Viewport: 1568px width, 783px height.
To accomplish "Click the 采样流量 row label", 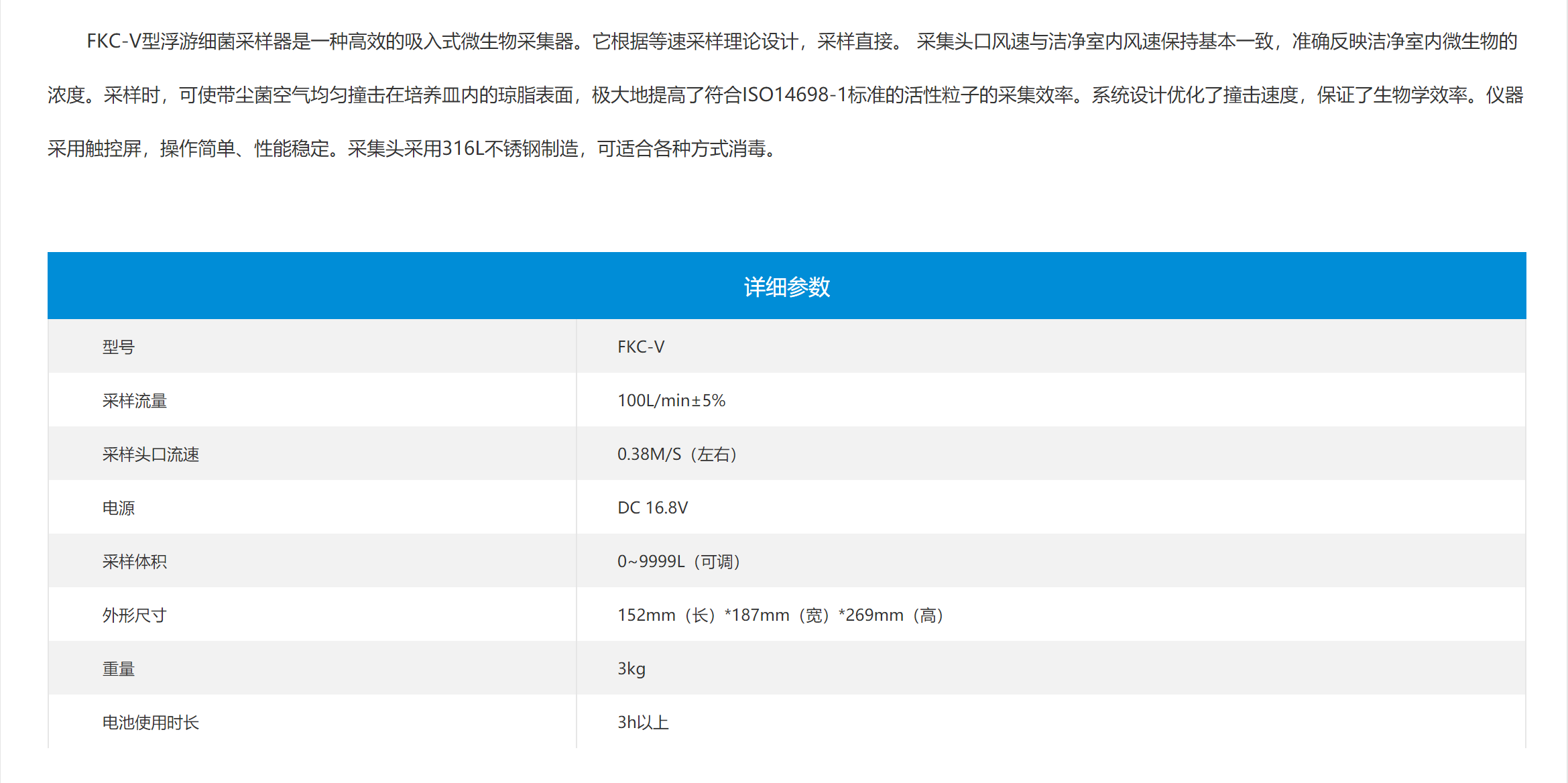I will [x=134, y=400].
